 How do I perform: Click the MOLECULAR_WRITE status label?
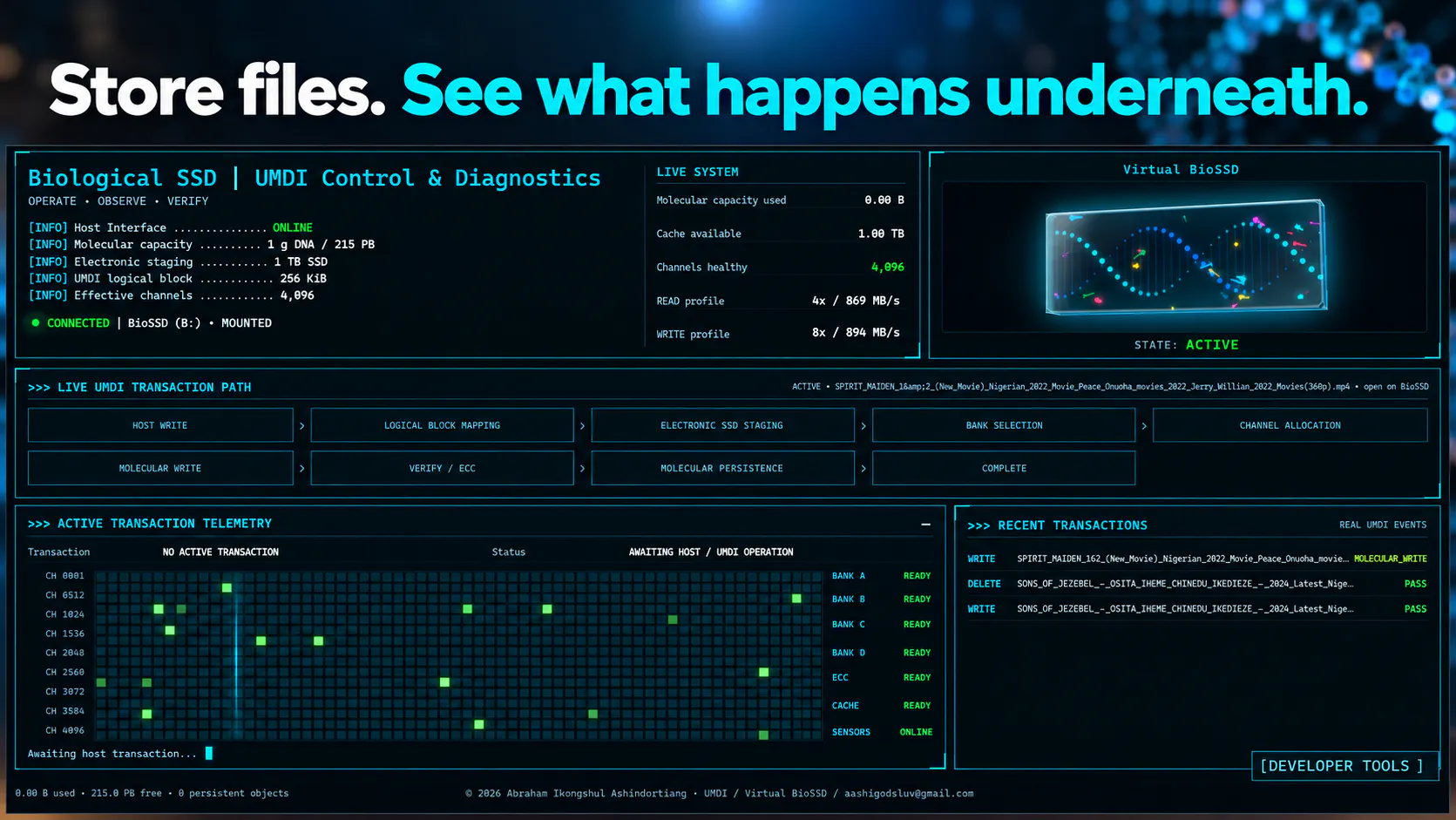1391,559
